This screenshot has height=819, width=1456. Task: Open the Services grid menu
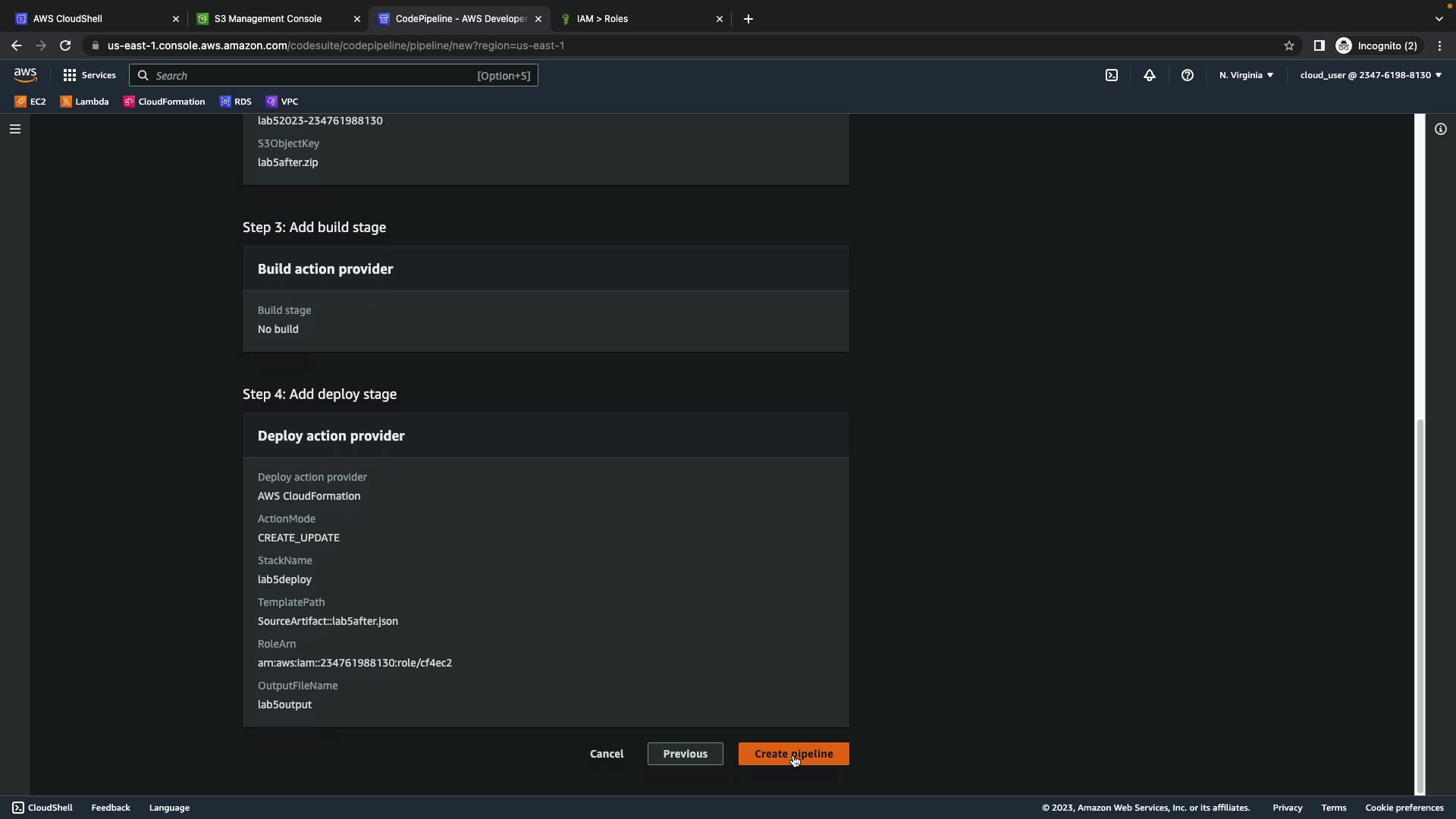point(89,75)
